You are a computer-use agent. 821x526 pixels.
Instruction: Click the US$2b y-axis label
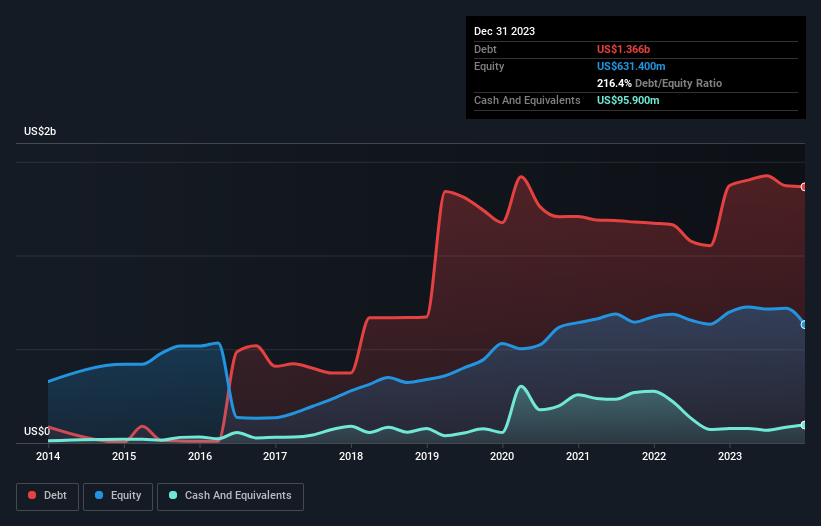click(40, 131)
